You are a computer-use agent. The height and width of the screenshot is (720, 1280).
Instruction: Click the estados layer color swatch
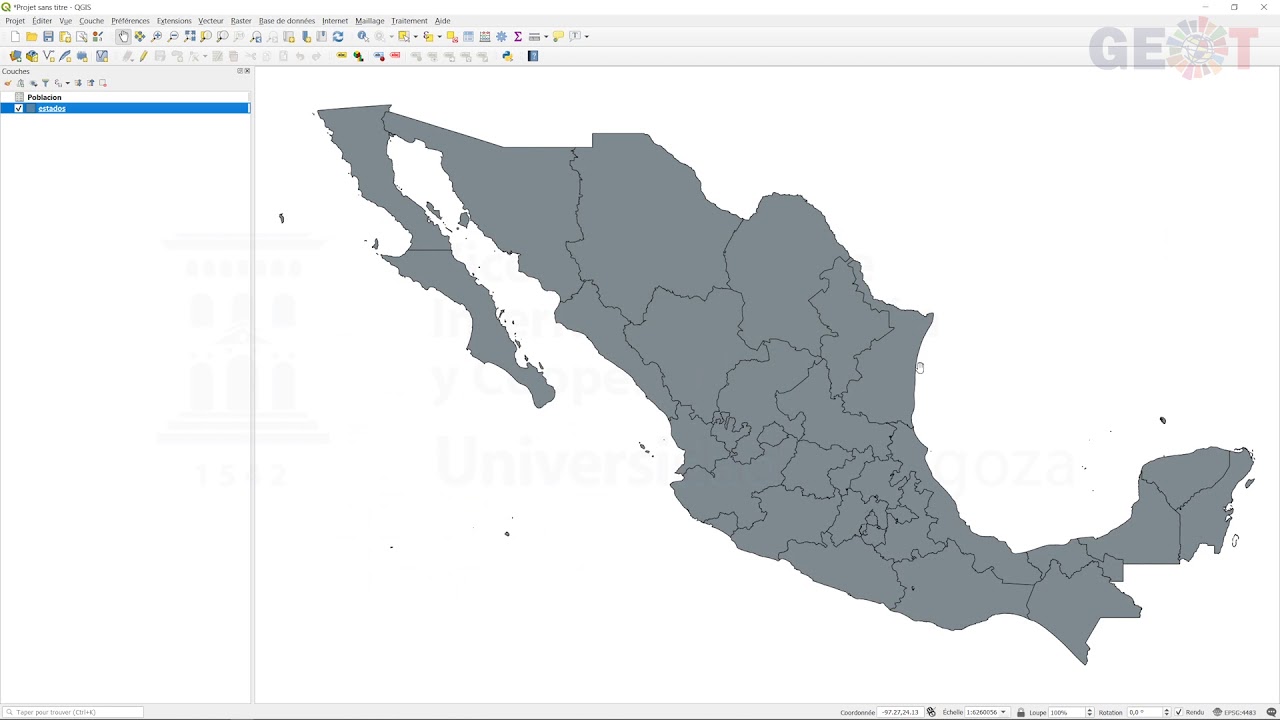(x=30, y=108)
